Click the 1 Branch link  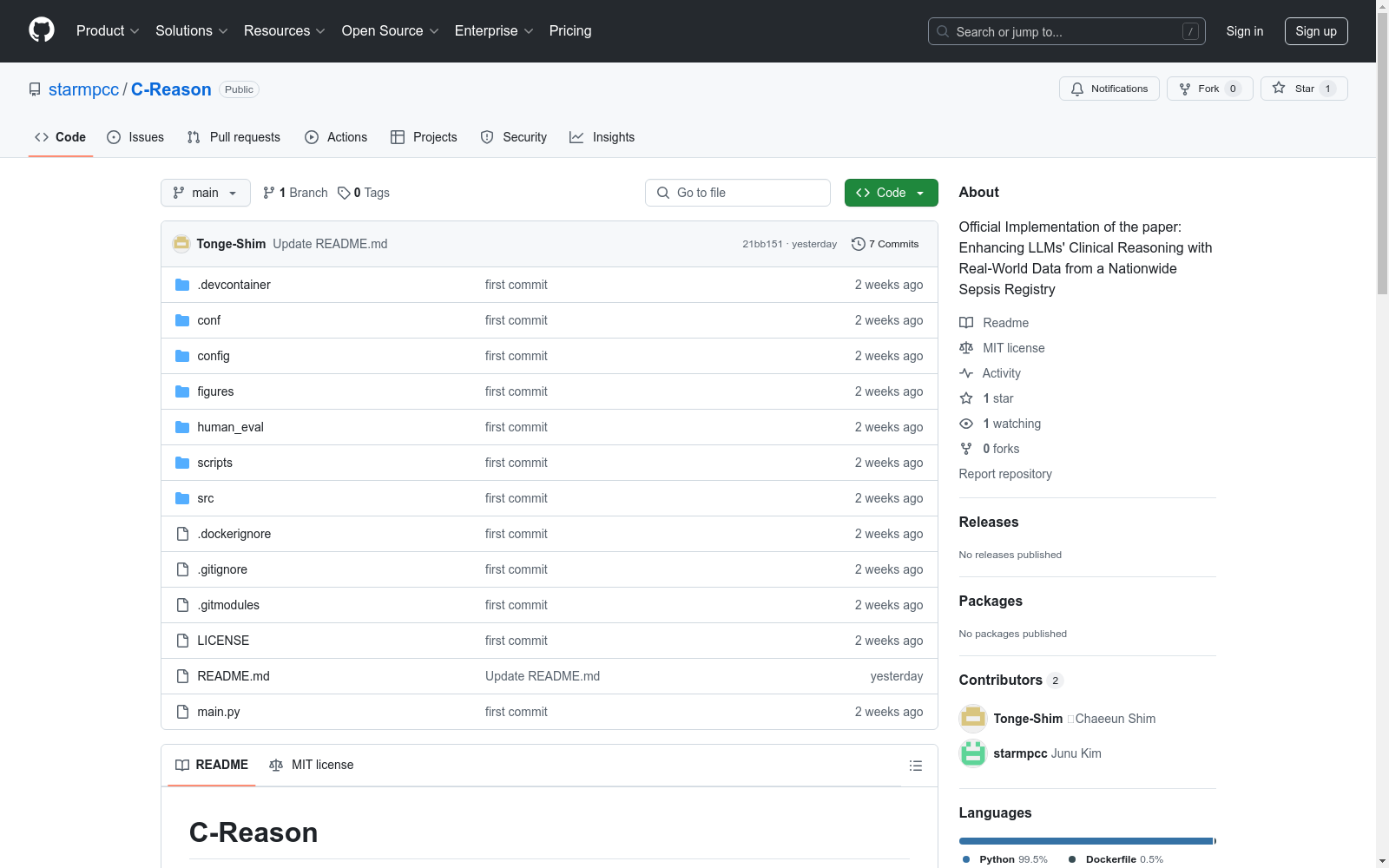[295, 193]
